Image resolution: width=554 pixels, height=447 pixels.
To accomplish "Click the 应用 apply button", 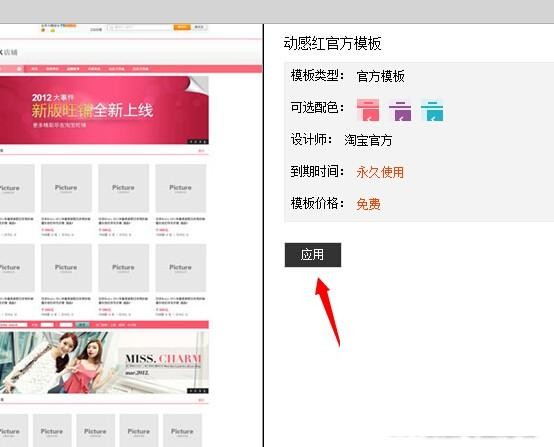I will point(313,255).
